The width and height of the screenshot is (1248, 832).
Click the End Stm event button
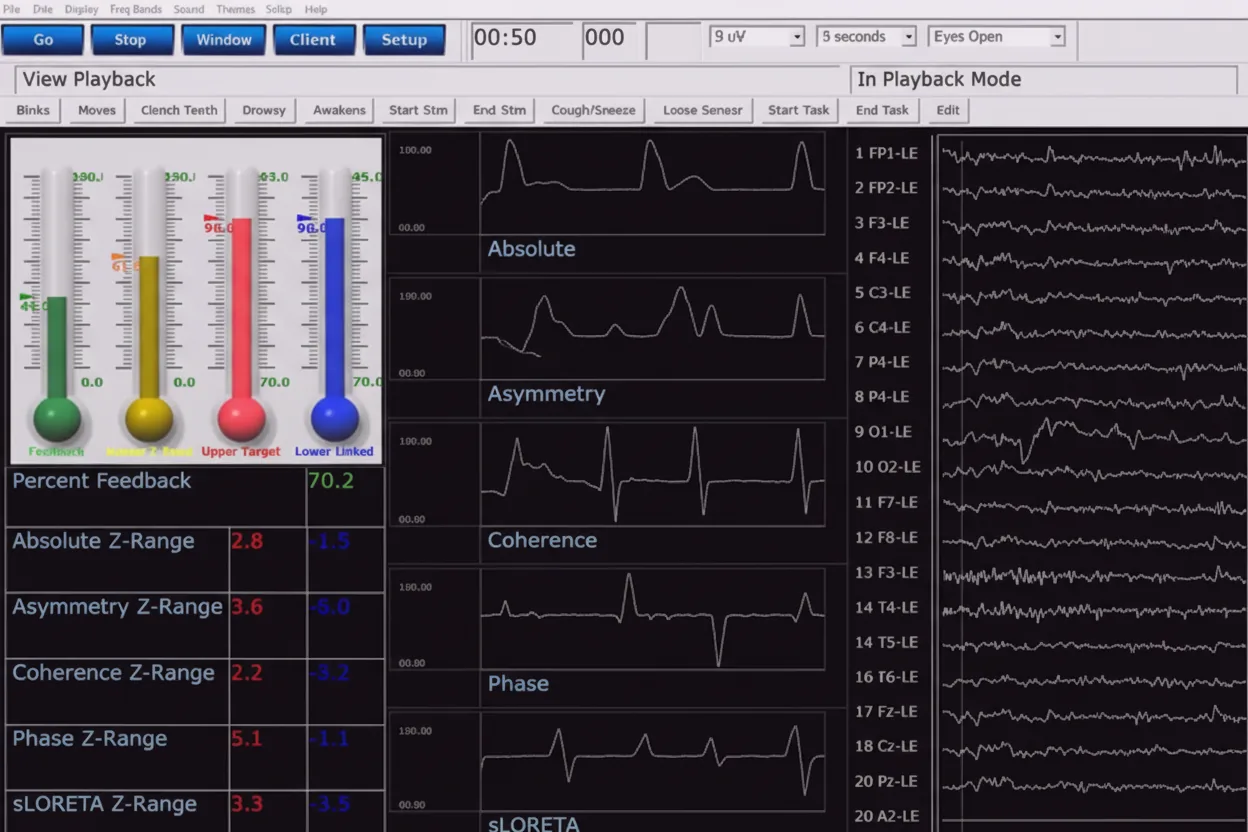[x=499, y=110]
